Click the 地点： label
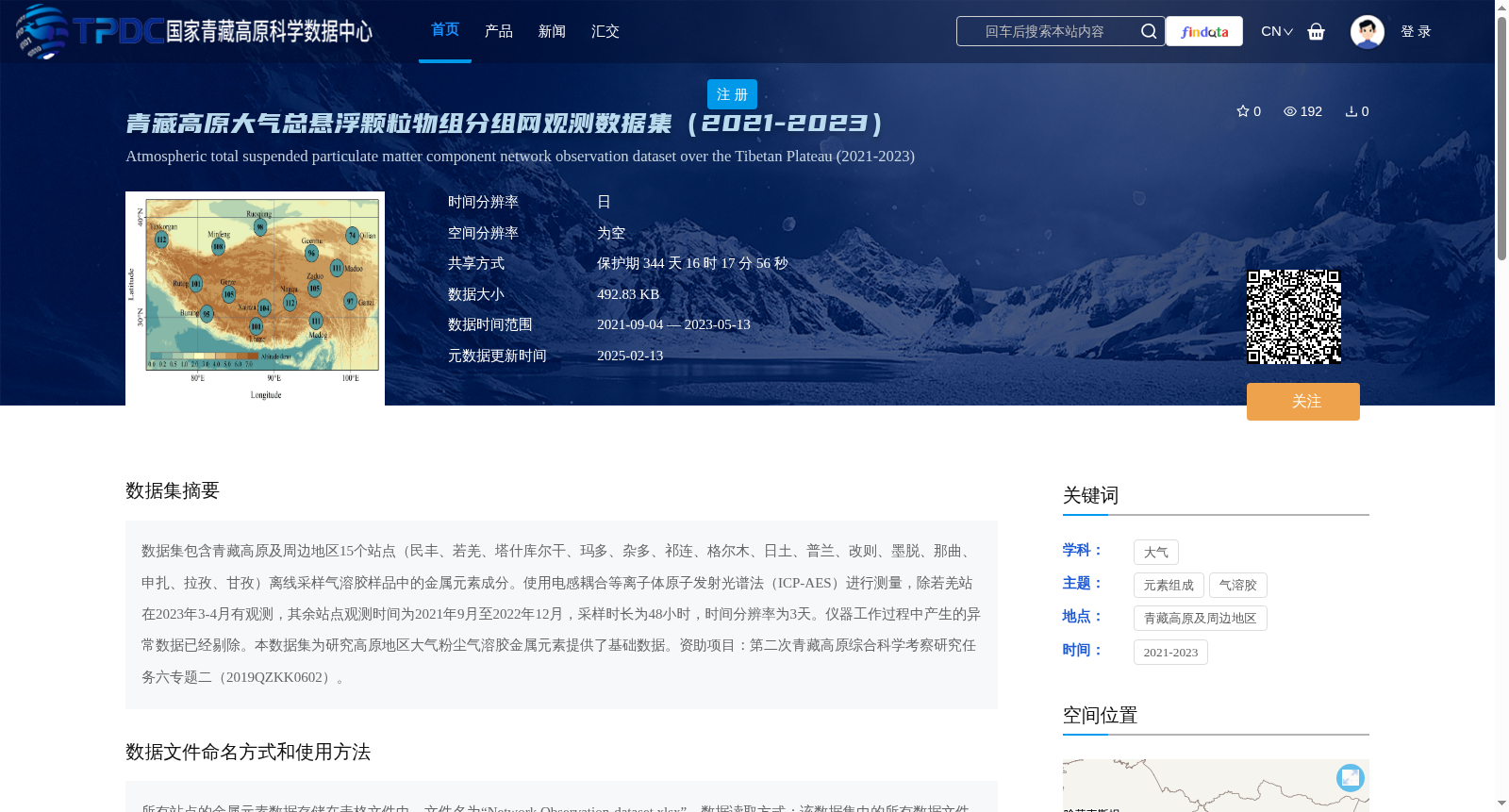The image size is (1509, 812). click(x=1083, y=616)
